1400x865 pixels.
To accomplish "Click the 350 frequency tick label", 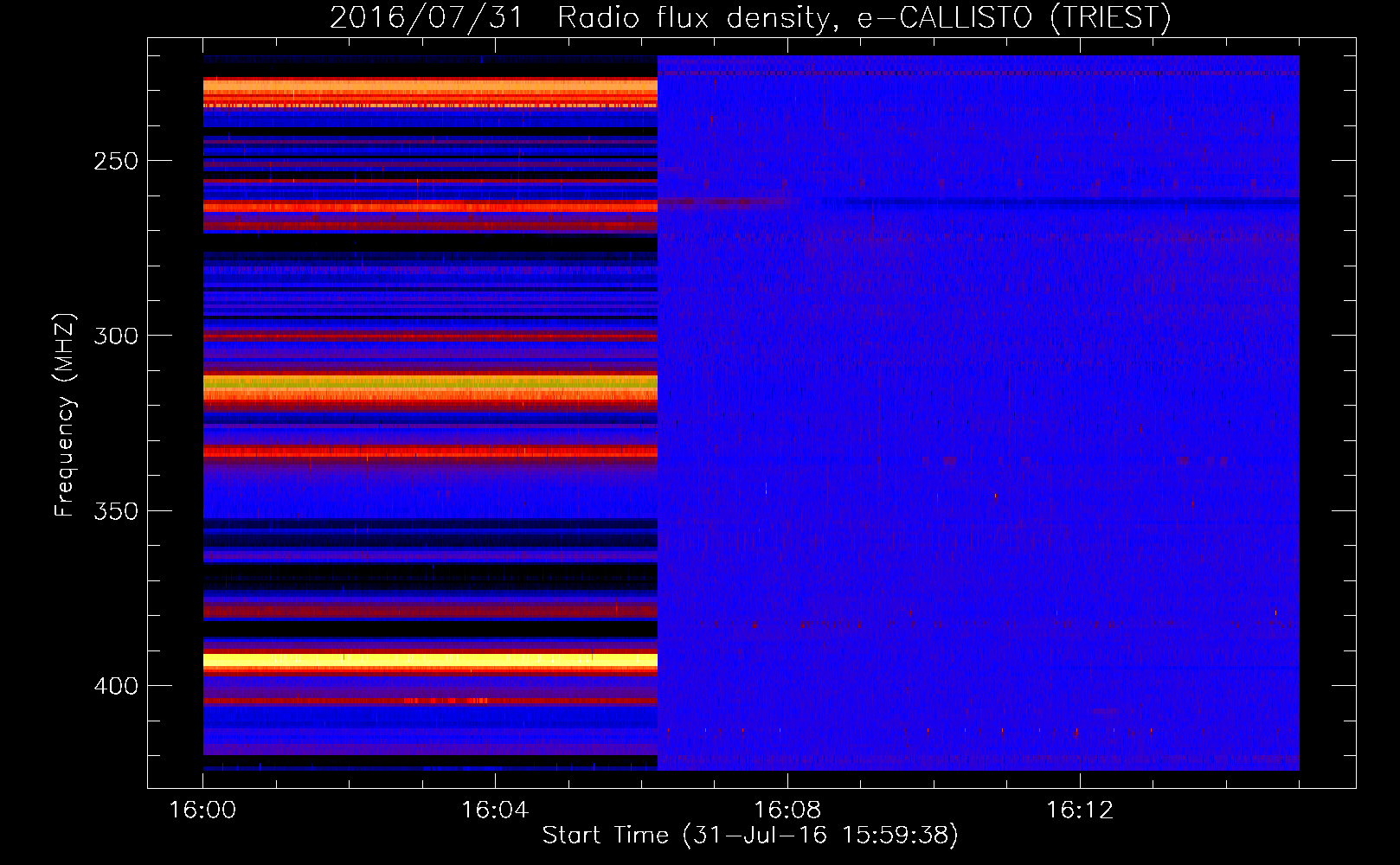I will [x=116, y=511].
